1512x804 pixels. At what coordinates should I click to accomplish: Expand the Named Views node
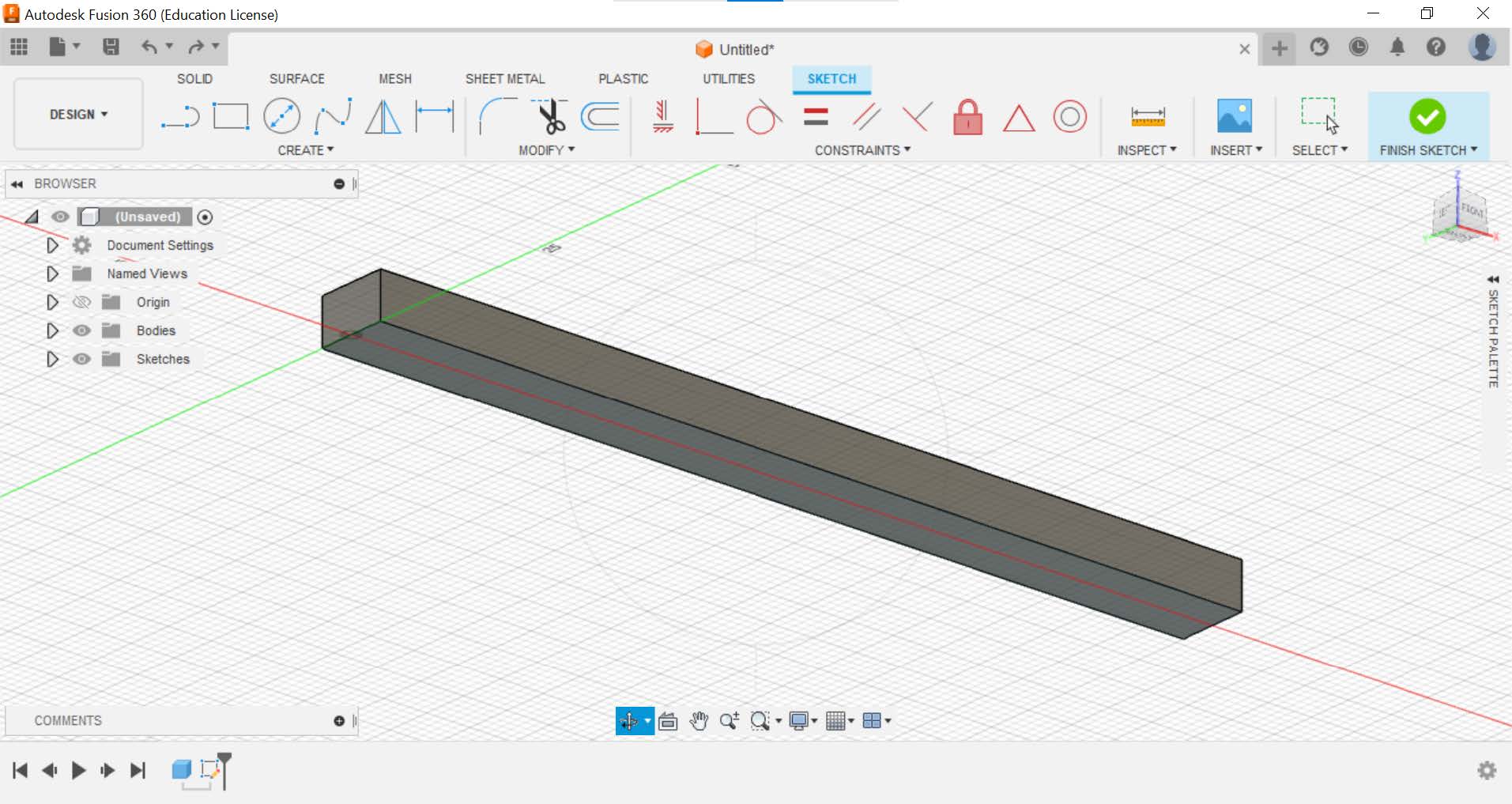click(x=52, y=274)
